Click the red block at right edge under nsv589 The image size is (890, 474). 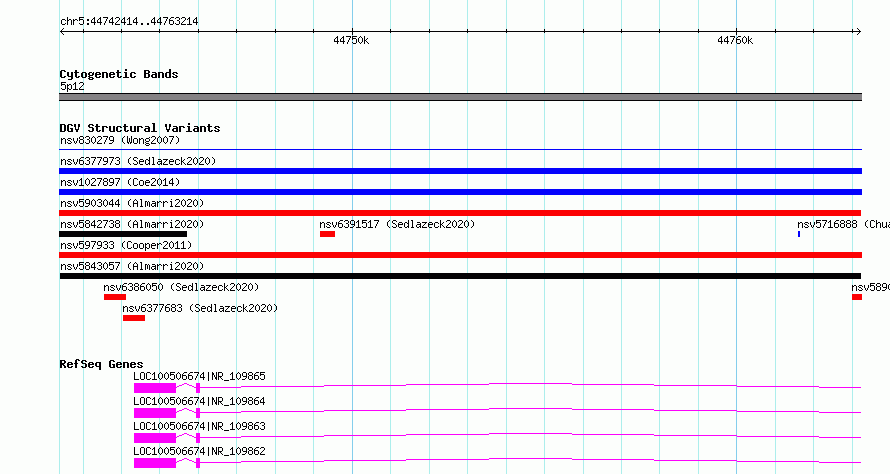point(857,297)
